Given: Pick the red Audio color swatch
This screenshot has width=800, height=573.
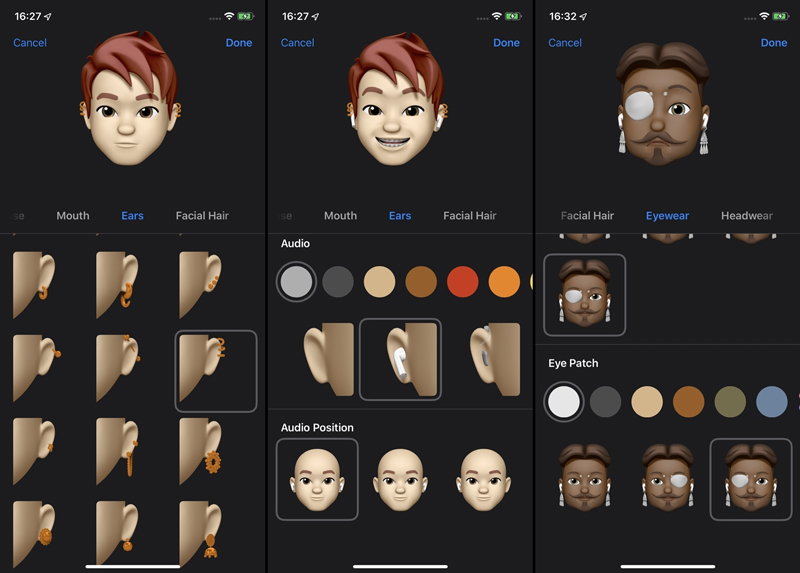Looking at the screenshot, I should click(463, 282).
